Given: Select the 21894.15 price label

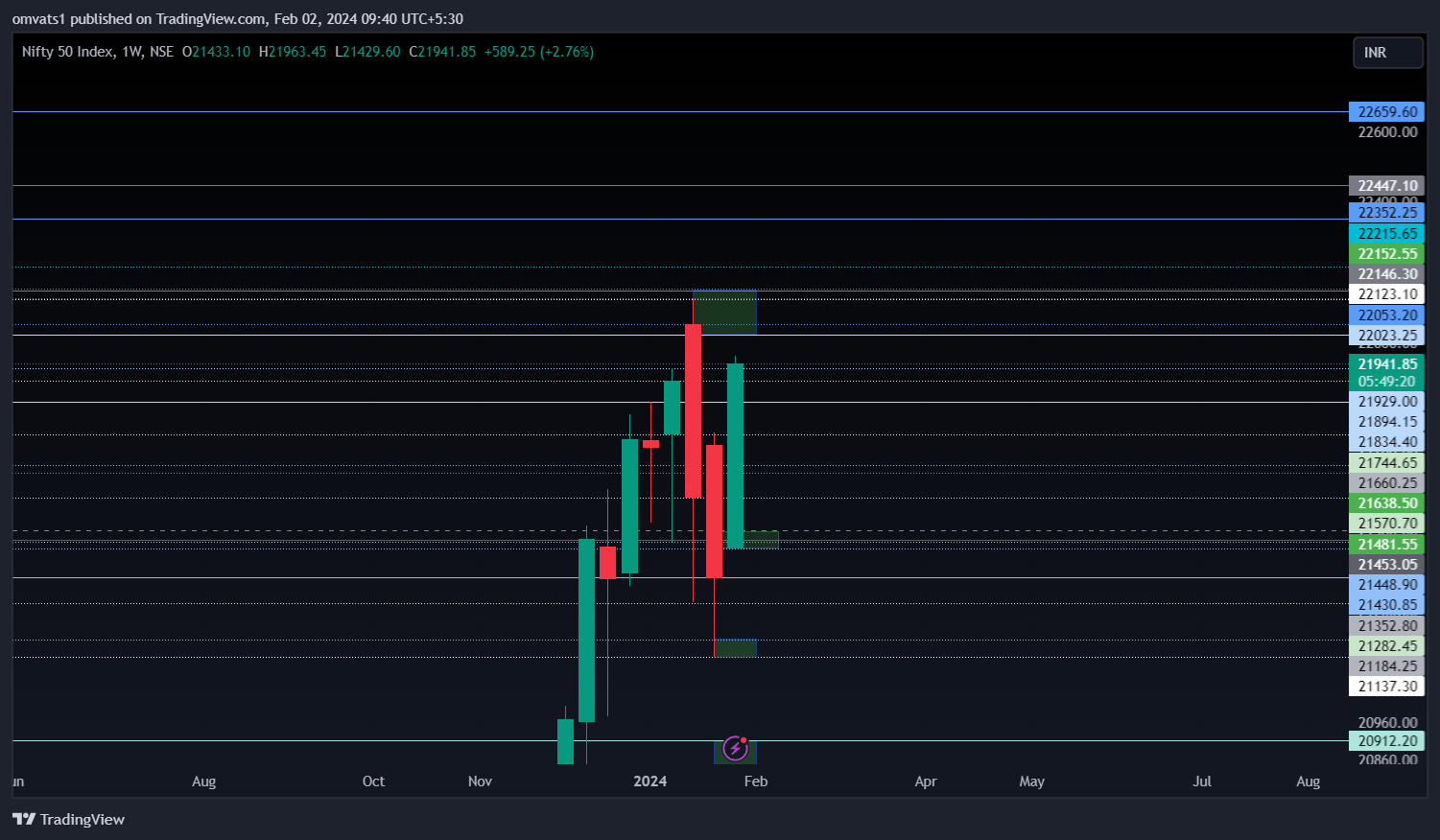Looking at the screenshot, I should point(1386,422).
